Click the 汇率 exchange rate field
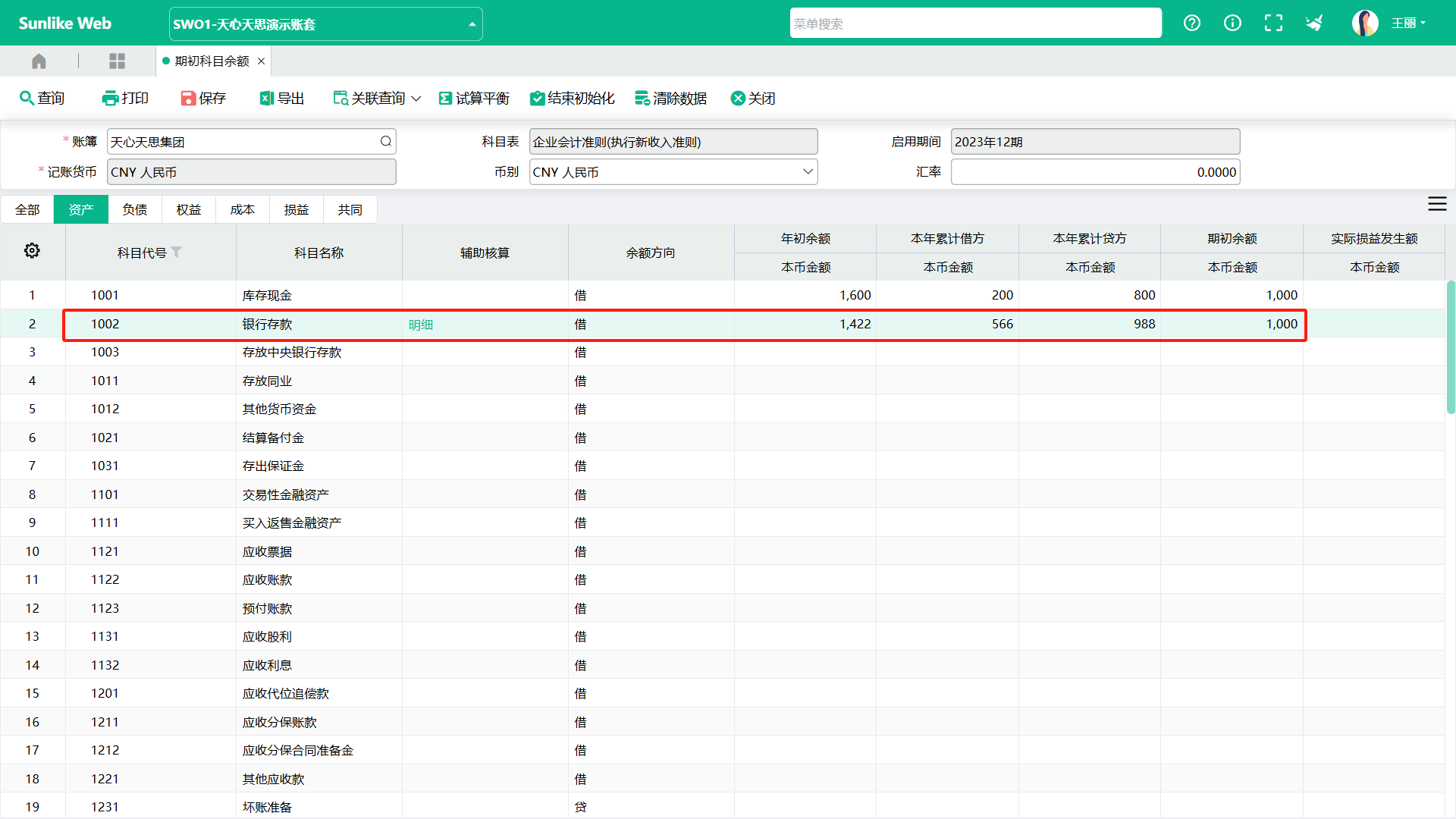 1095,172
